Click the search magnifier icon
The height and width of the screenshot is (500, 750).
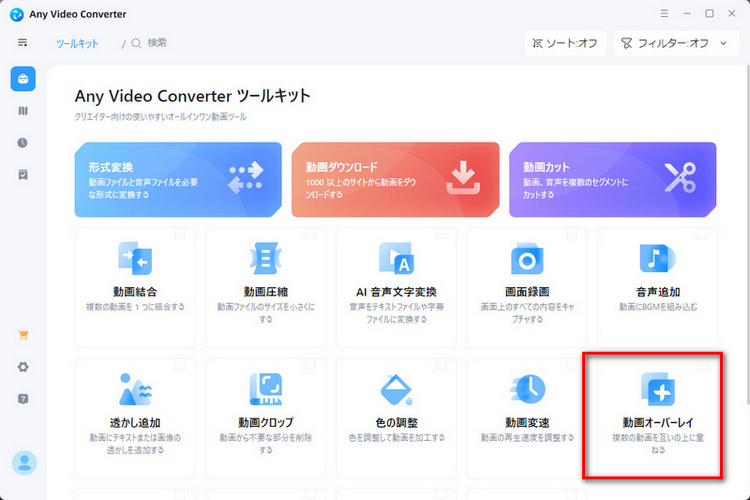[x=136, y=43]
